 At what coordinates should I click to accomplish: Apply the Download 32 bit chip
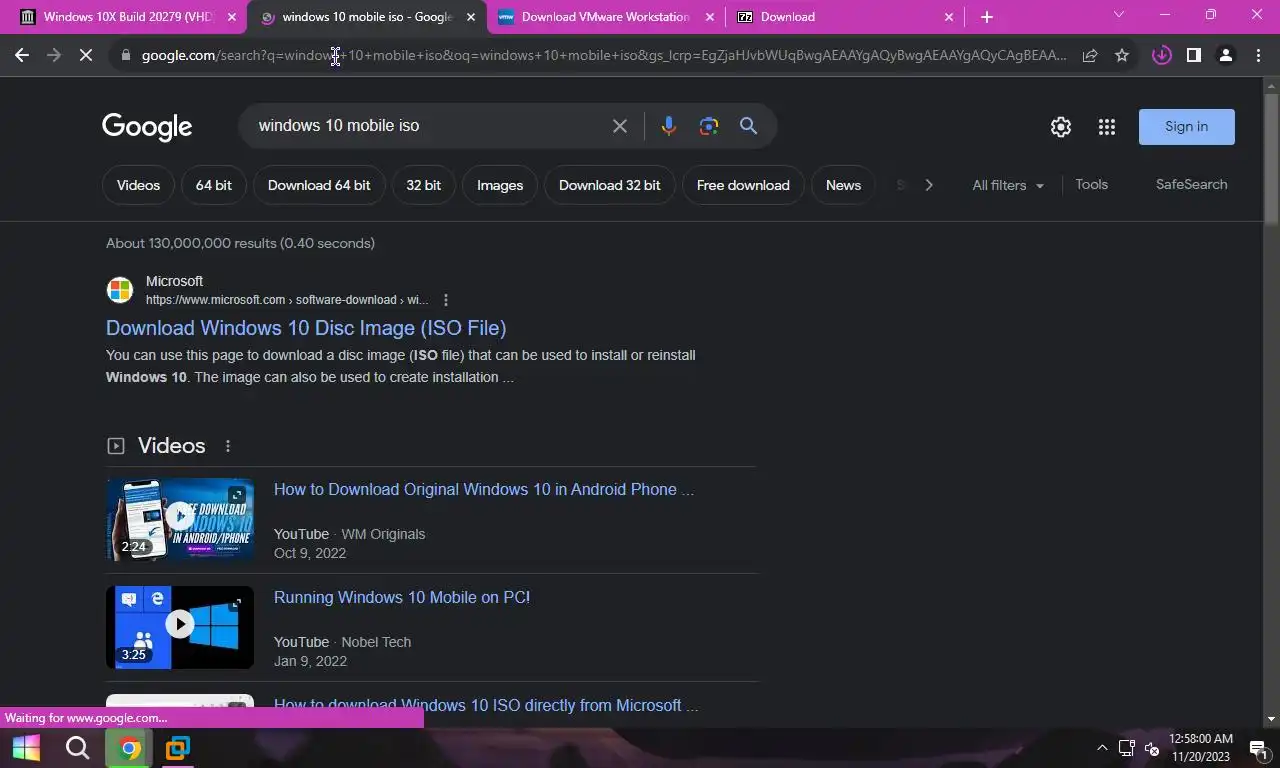[609, 185]
